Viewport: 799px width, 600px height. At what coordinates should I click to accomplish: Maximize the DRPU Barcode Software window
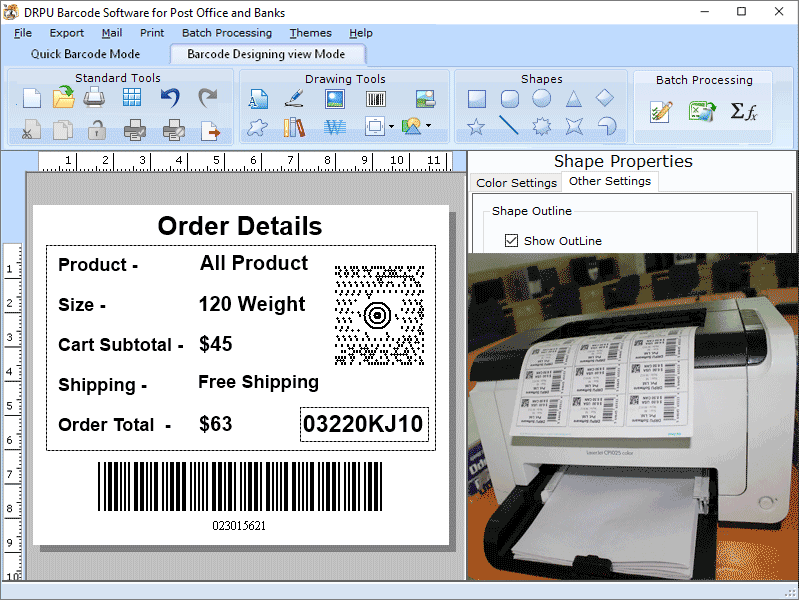point(741,11)
